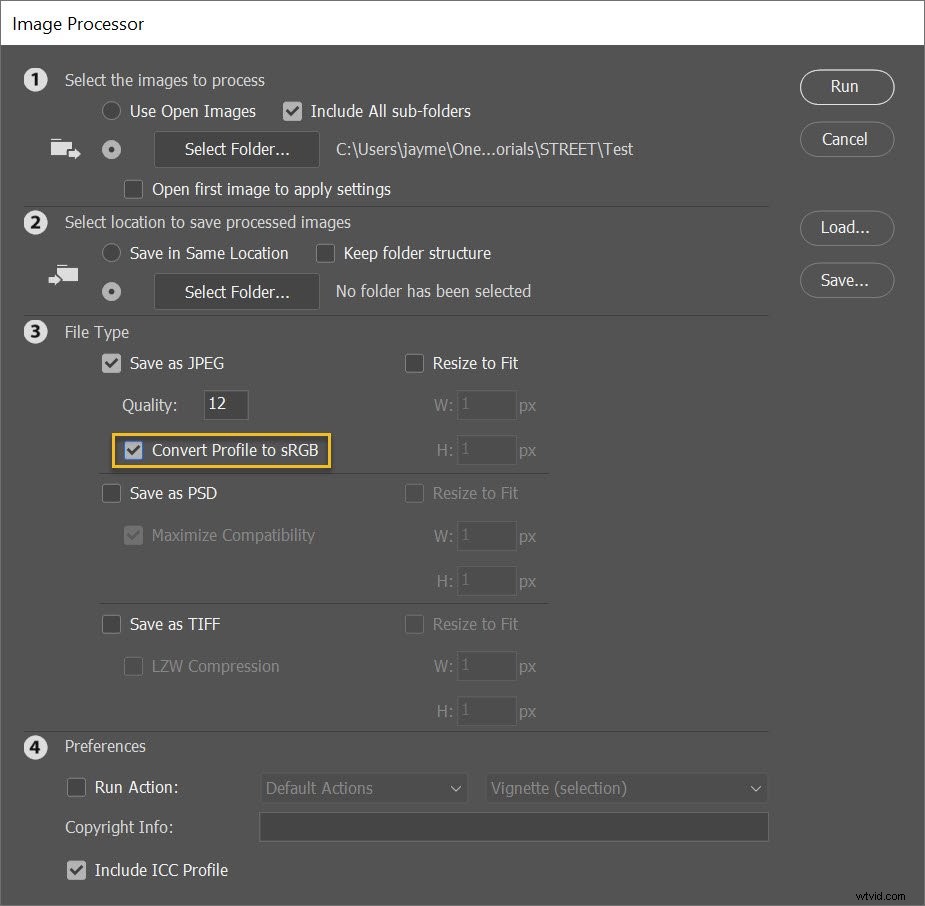This screenshot has height=906, width=925.
Task: Check the Save as TIFF option
Action: tap(111, 624)
